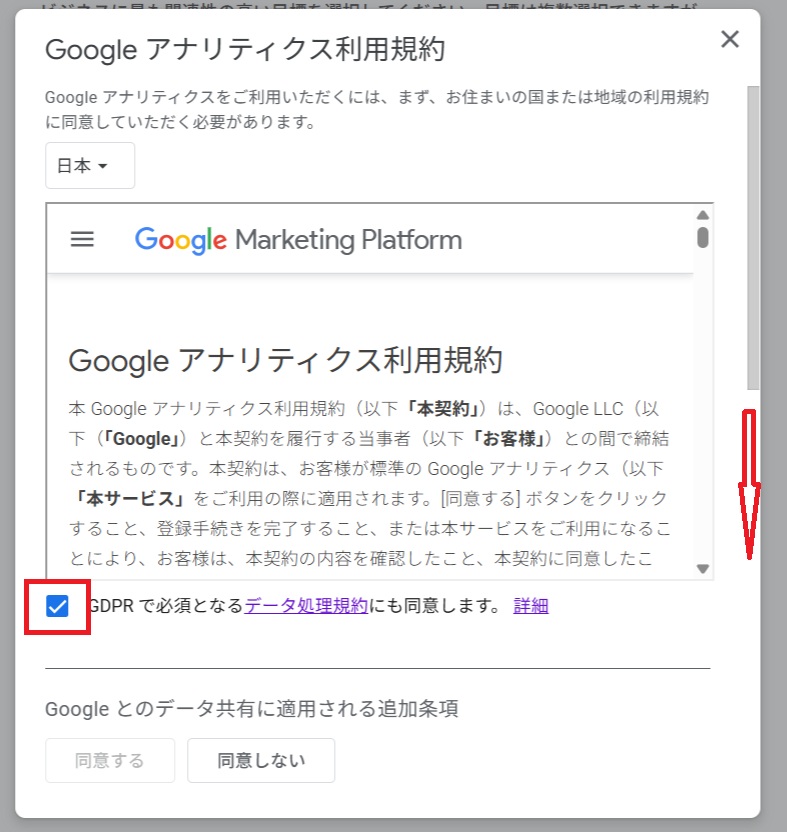This screenshot has width=787, height=832.
Task: Click the terms frame scroll-up arrow
Action: [x=703, y=215]
